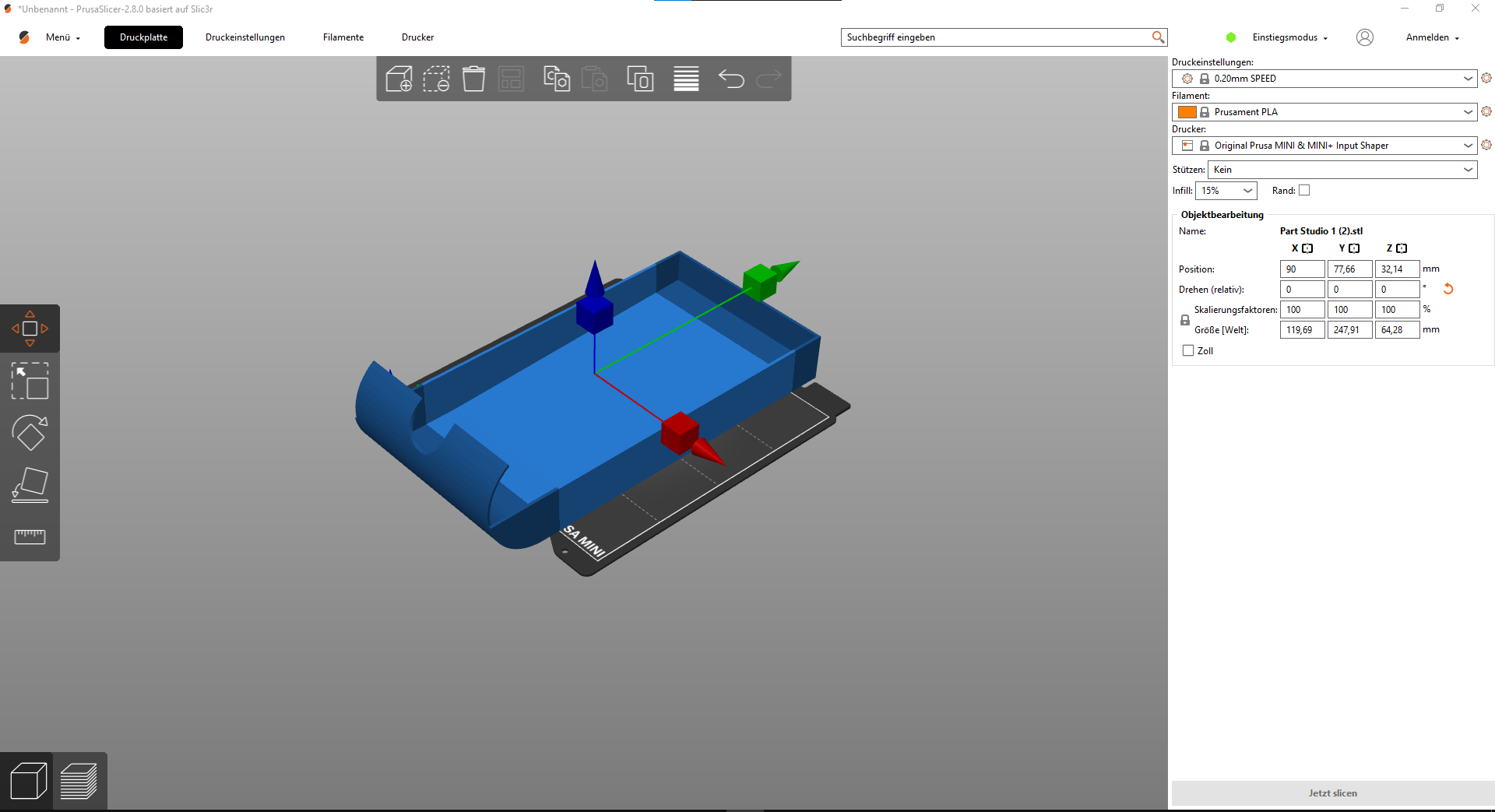
Task: Click the Add object cube icon
Action: 399,79
